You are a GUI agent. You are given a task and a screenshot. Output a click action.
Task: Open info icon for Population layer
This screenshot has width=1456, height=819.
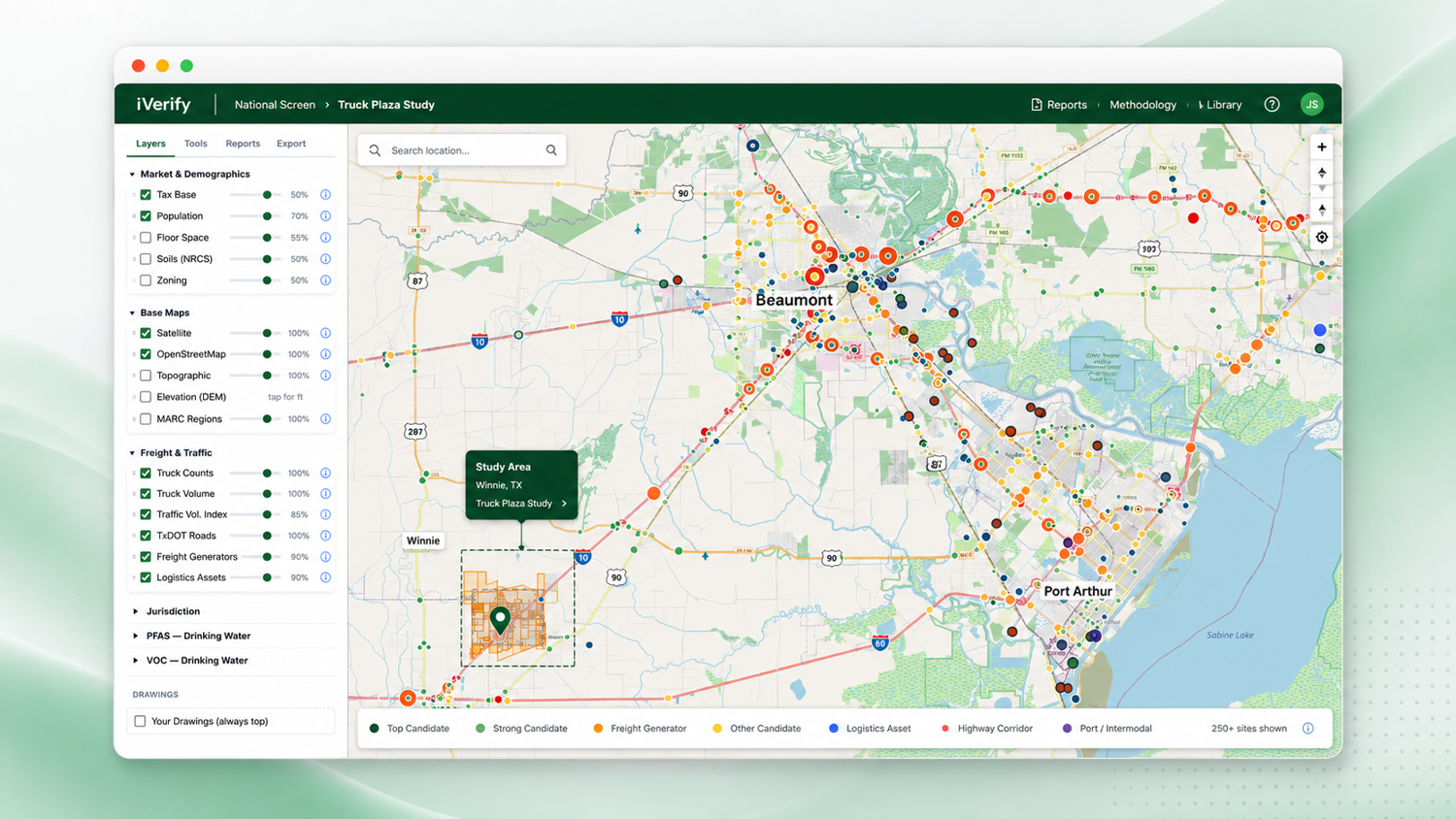pos(325,216)
